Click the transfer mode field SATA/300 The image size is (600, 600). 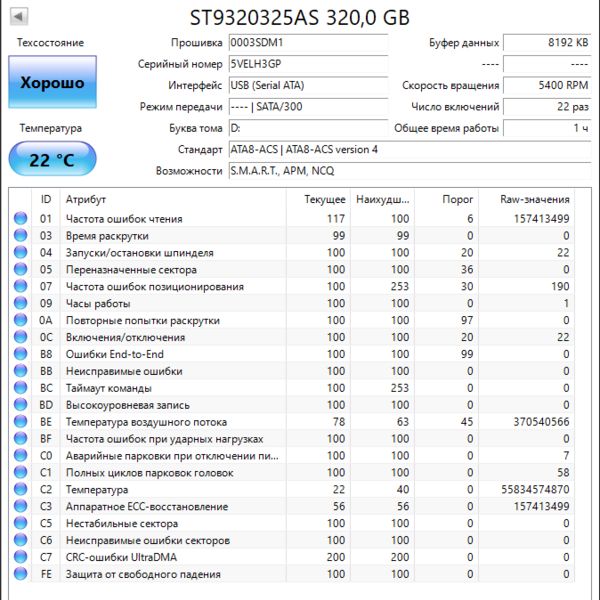tap(308, 107)
